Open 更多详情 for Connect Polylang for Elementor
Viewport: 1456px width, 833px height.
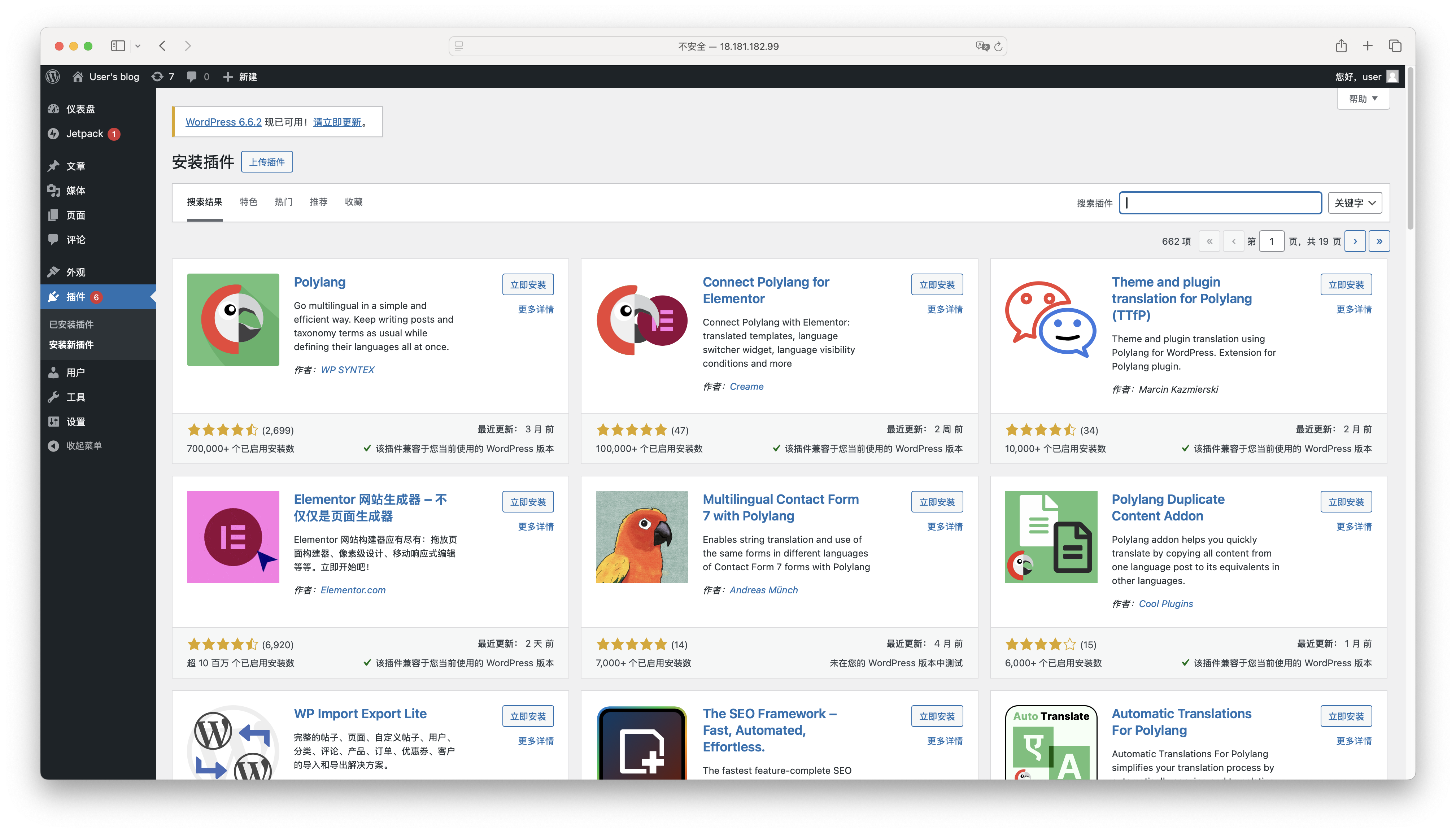(945, 309)
